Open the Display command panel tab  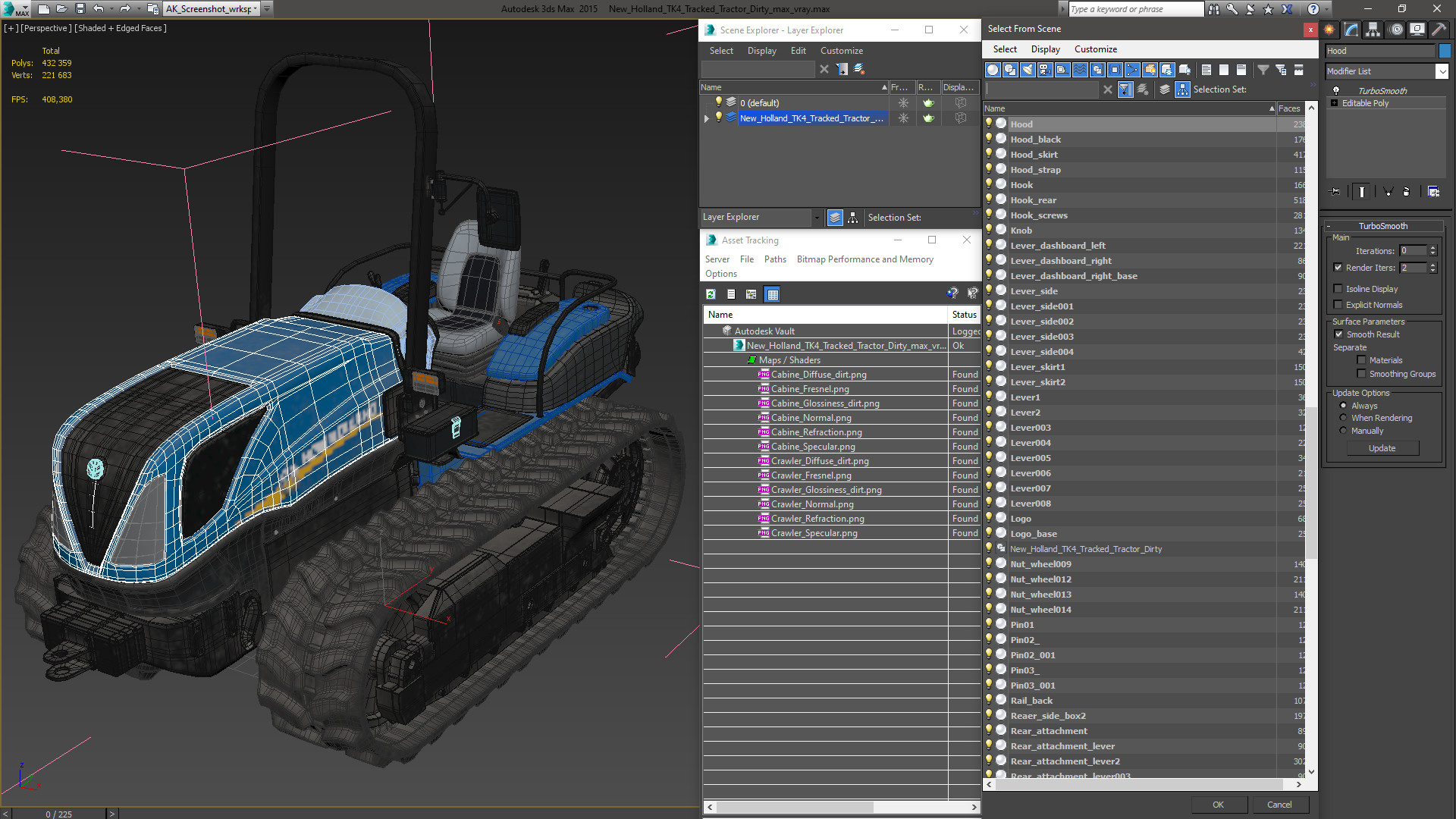(x=1417, y=30)
